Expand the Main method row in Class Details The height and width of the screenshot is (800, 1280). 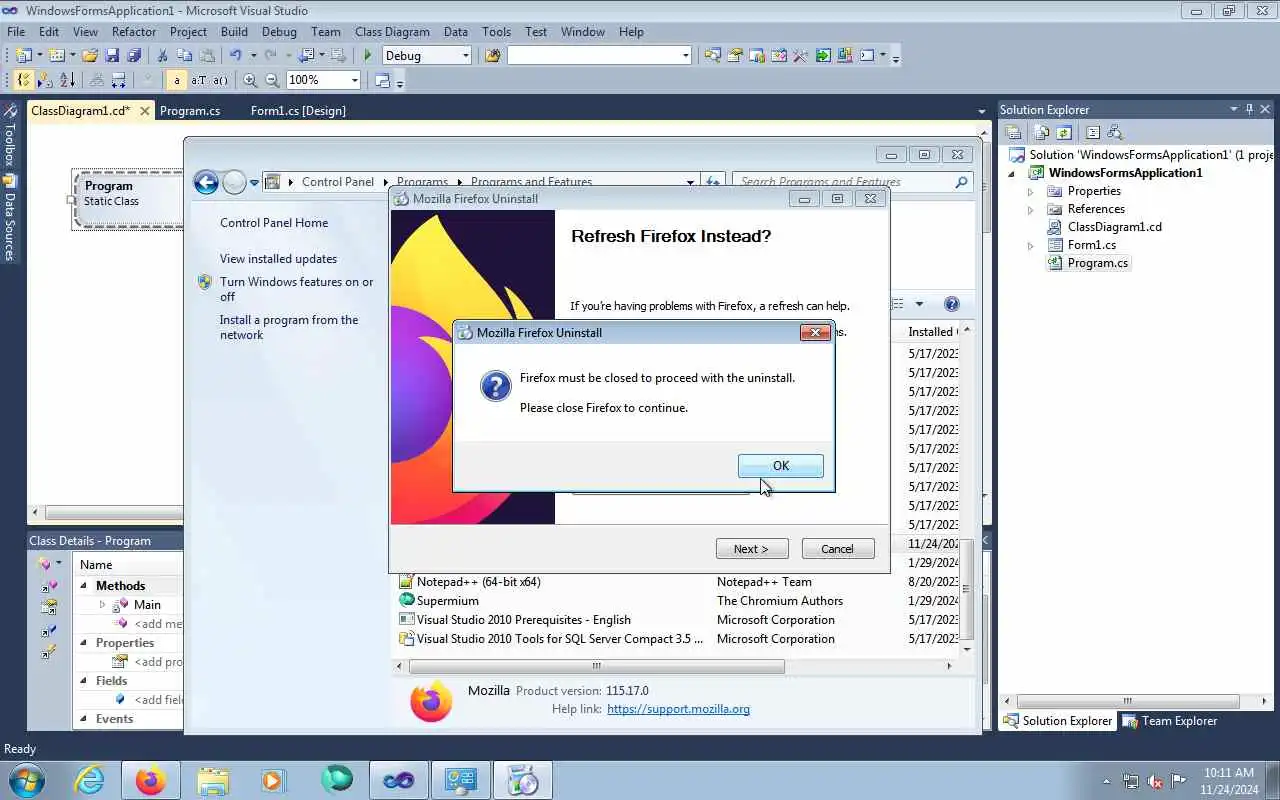102,605
